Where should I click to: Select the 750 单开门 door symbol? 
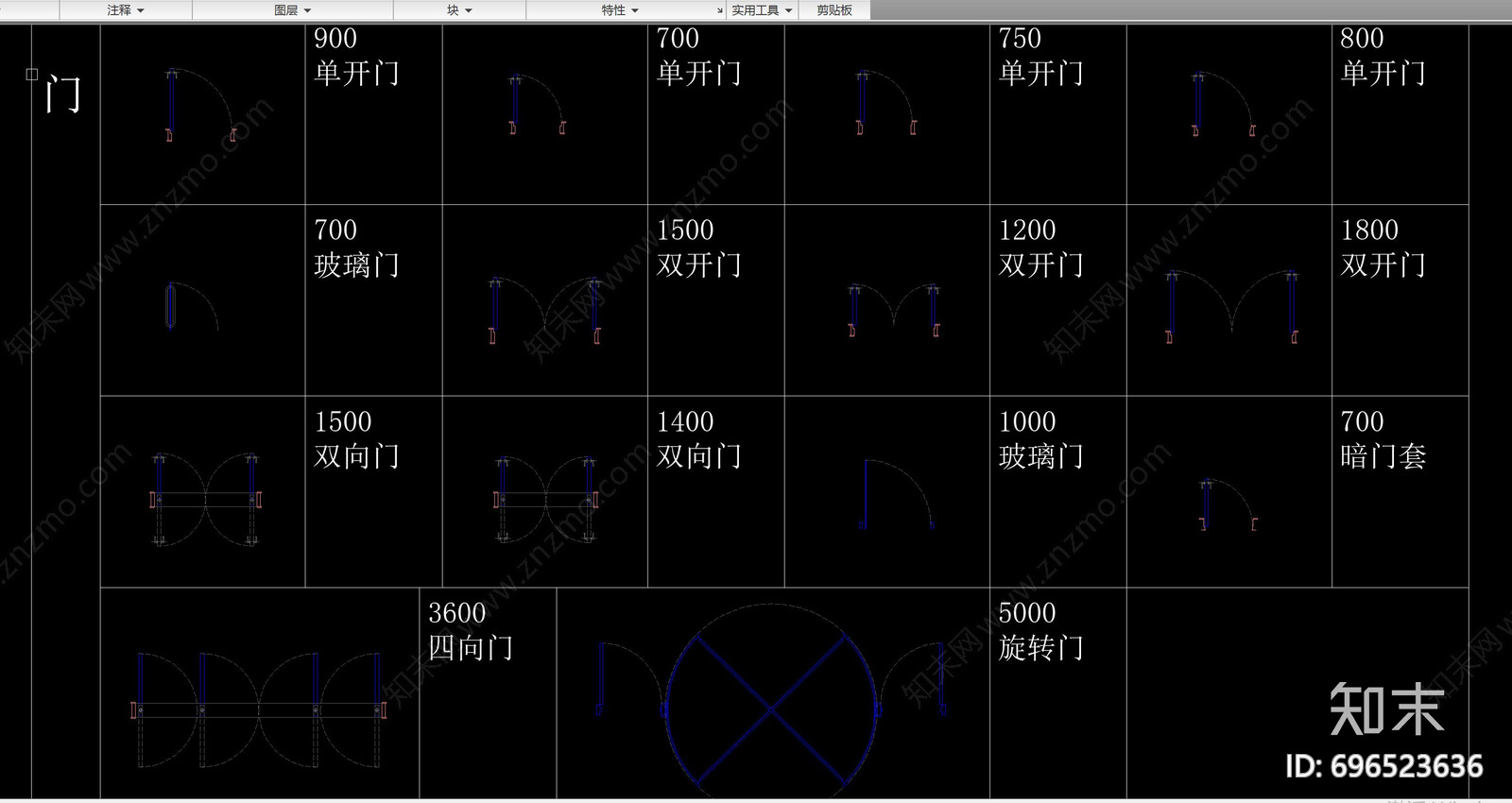point(886,103)
